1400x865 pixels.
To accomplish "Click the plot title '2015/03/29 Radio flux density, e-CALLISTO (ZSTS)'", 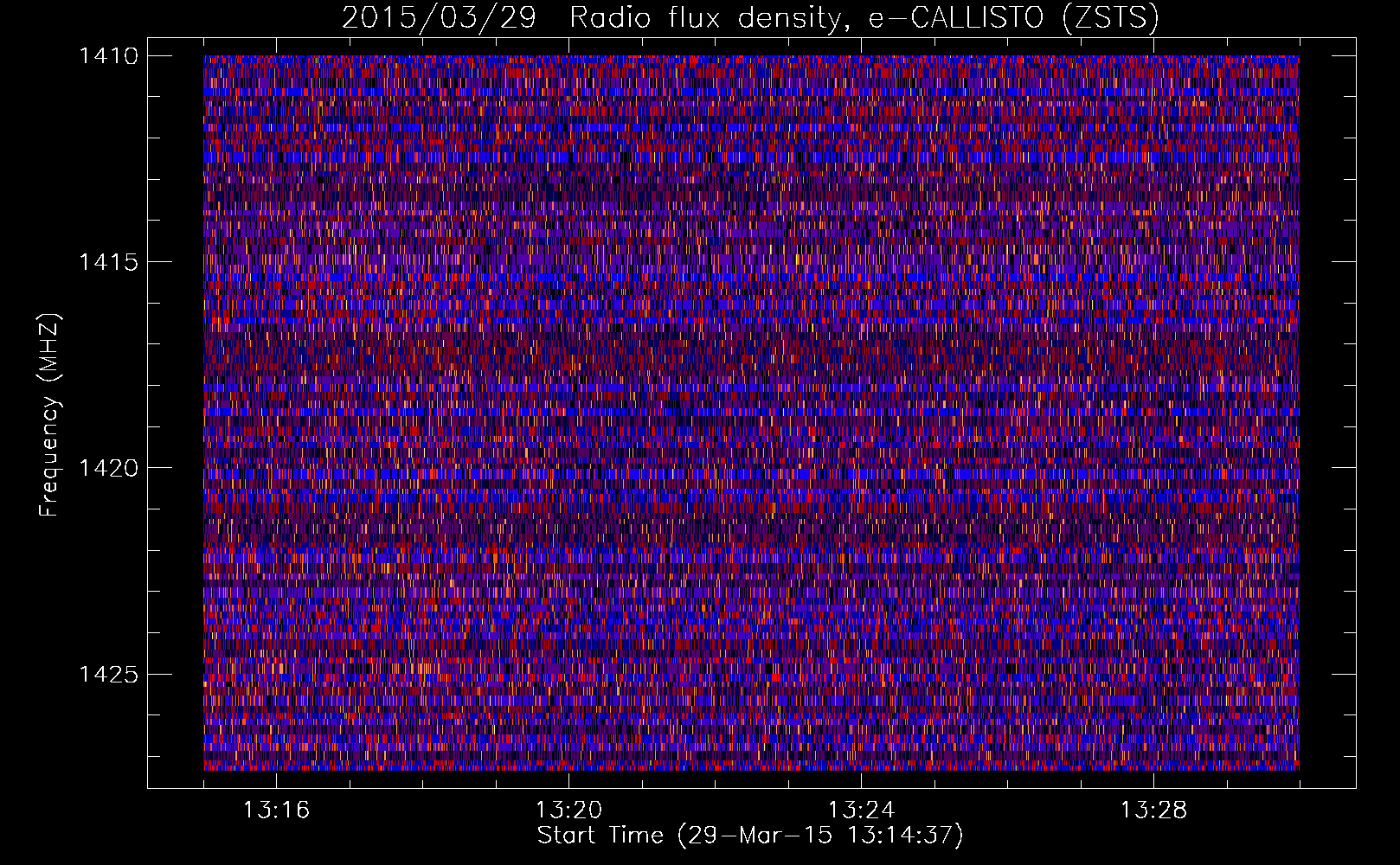I will [750, 17].
